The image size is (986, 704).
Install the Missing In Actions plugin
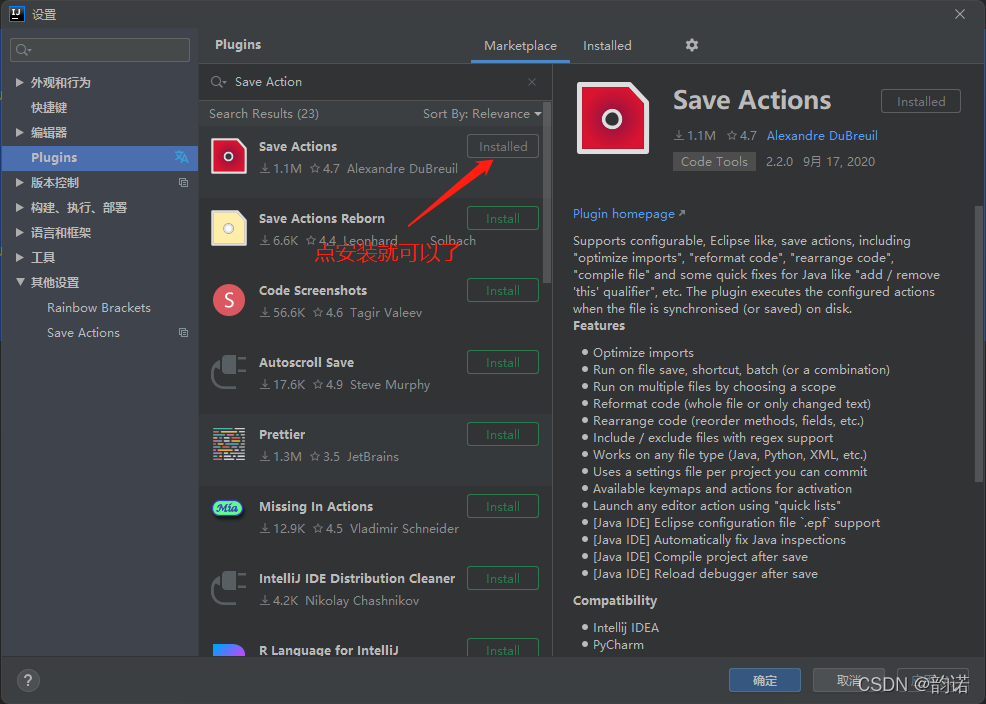[502, 507]
